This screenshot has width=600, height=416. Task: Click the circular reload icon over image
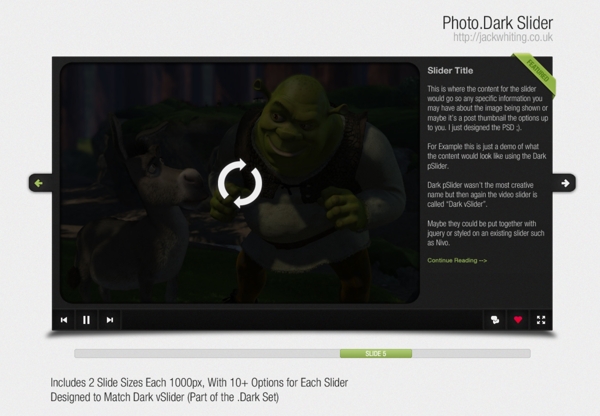click(240, 183)
